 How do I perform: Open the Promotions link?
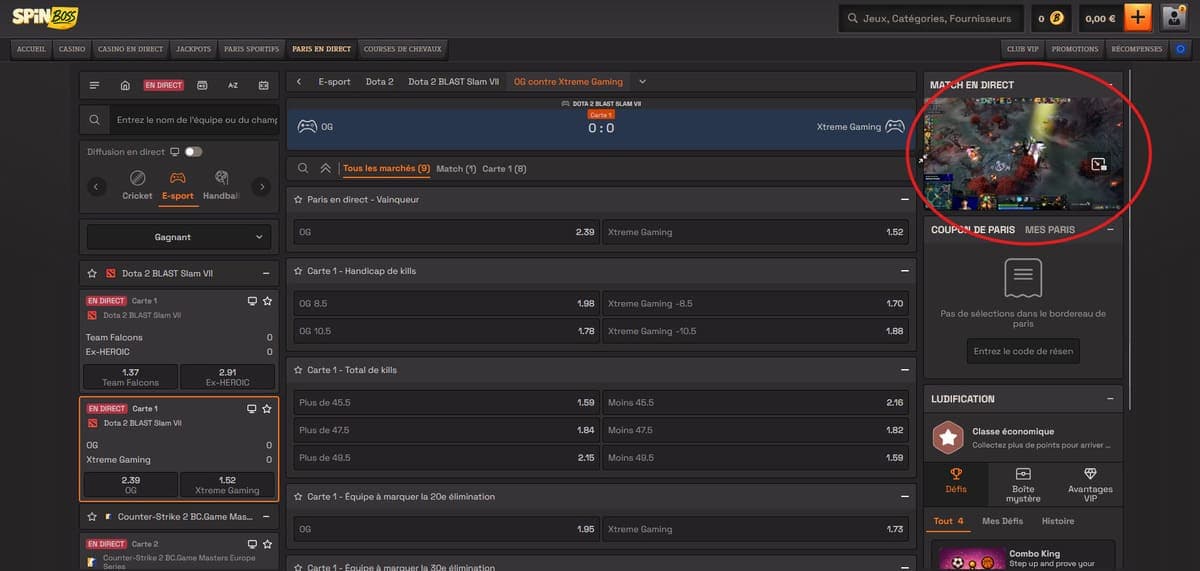(x=1075, y=48)
